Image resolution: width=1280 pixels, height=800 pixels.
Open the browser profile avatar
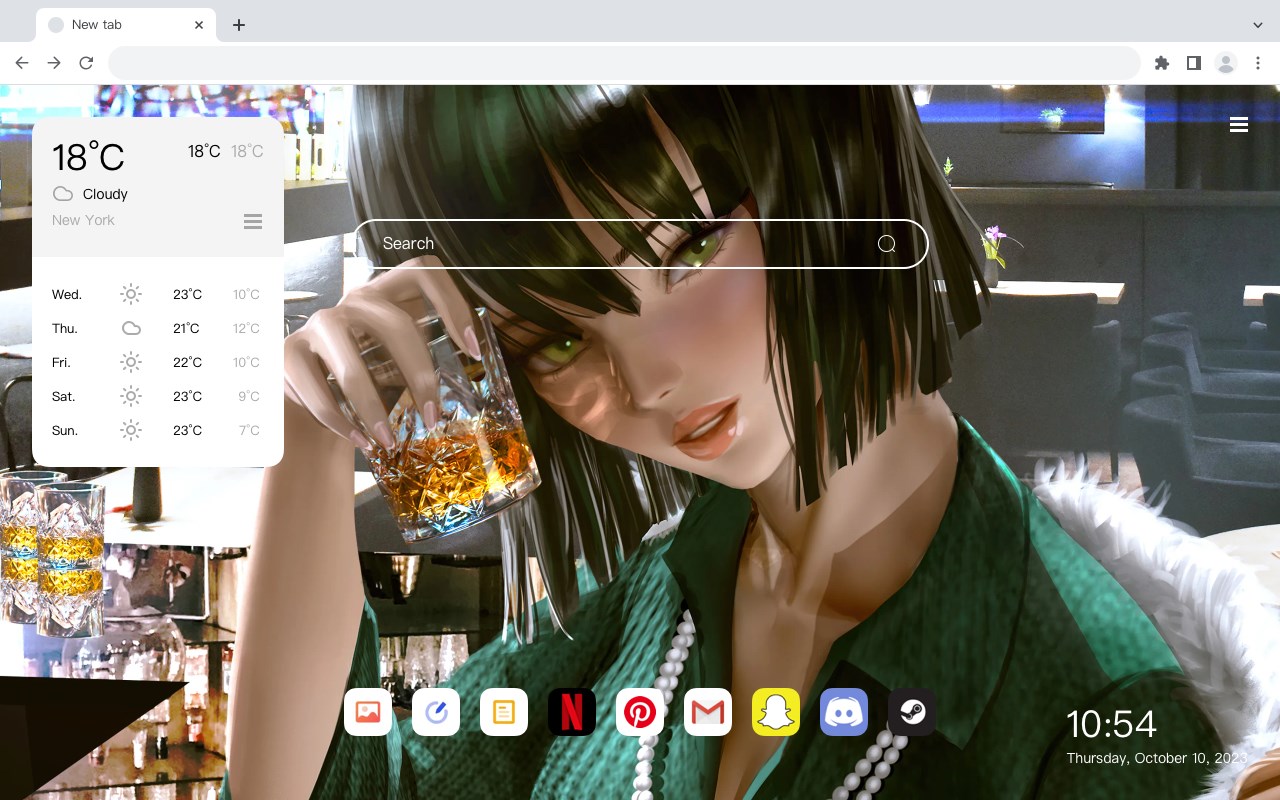(x=1226, y=63)
